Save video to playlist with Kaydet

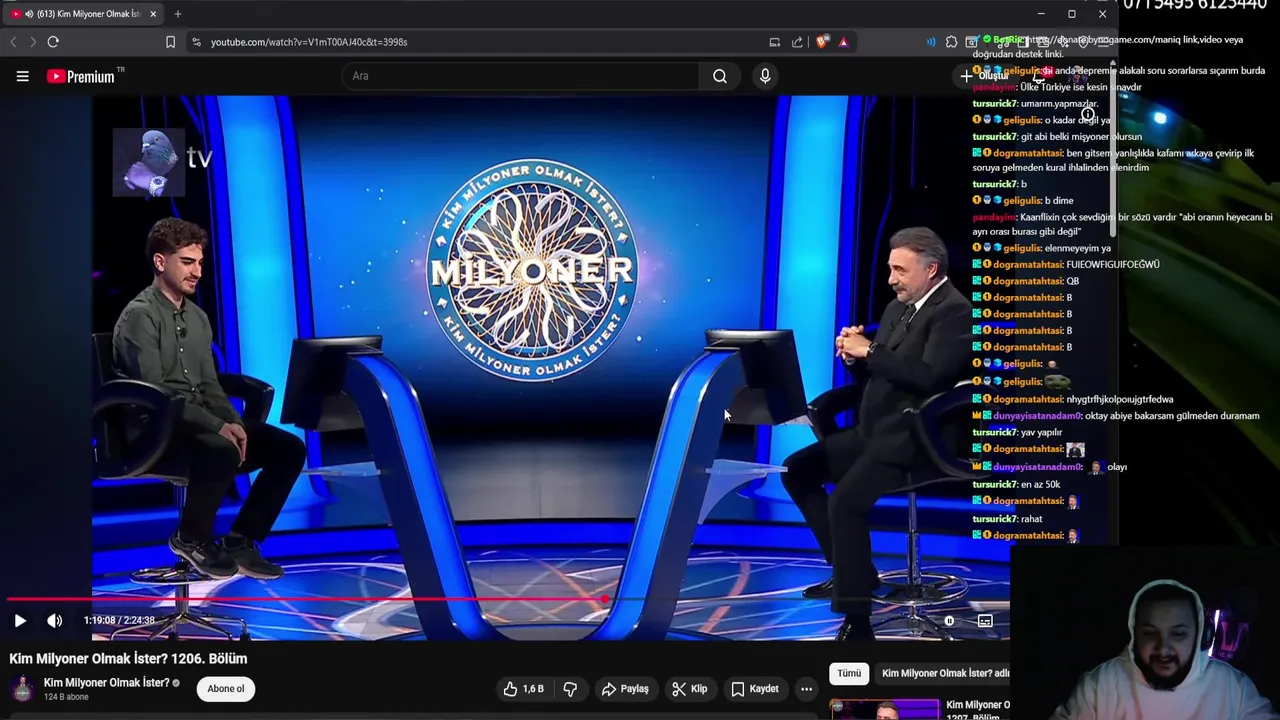pos(754,689)
